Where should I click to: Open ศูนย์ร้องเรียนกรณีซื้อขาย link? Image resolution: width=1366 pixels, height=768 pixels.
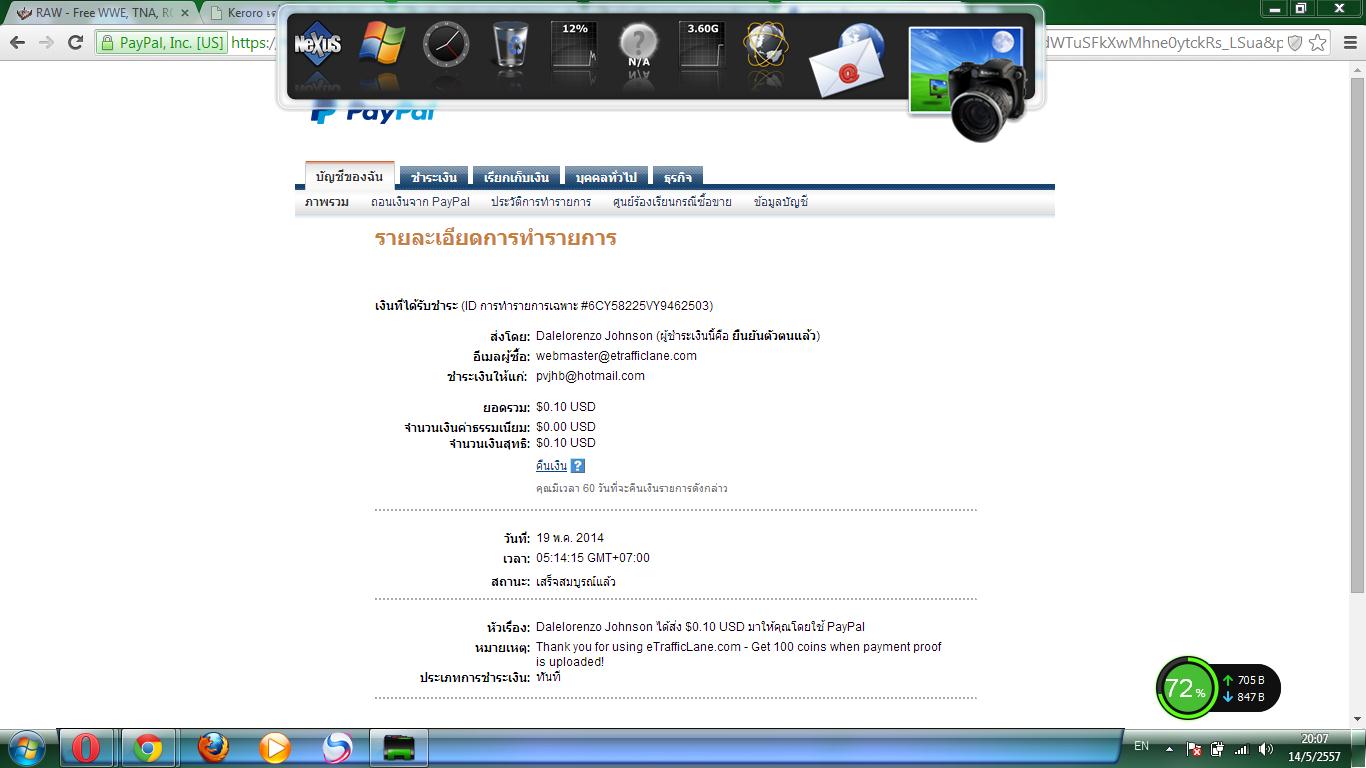(672, 202)
